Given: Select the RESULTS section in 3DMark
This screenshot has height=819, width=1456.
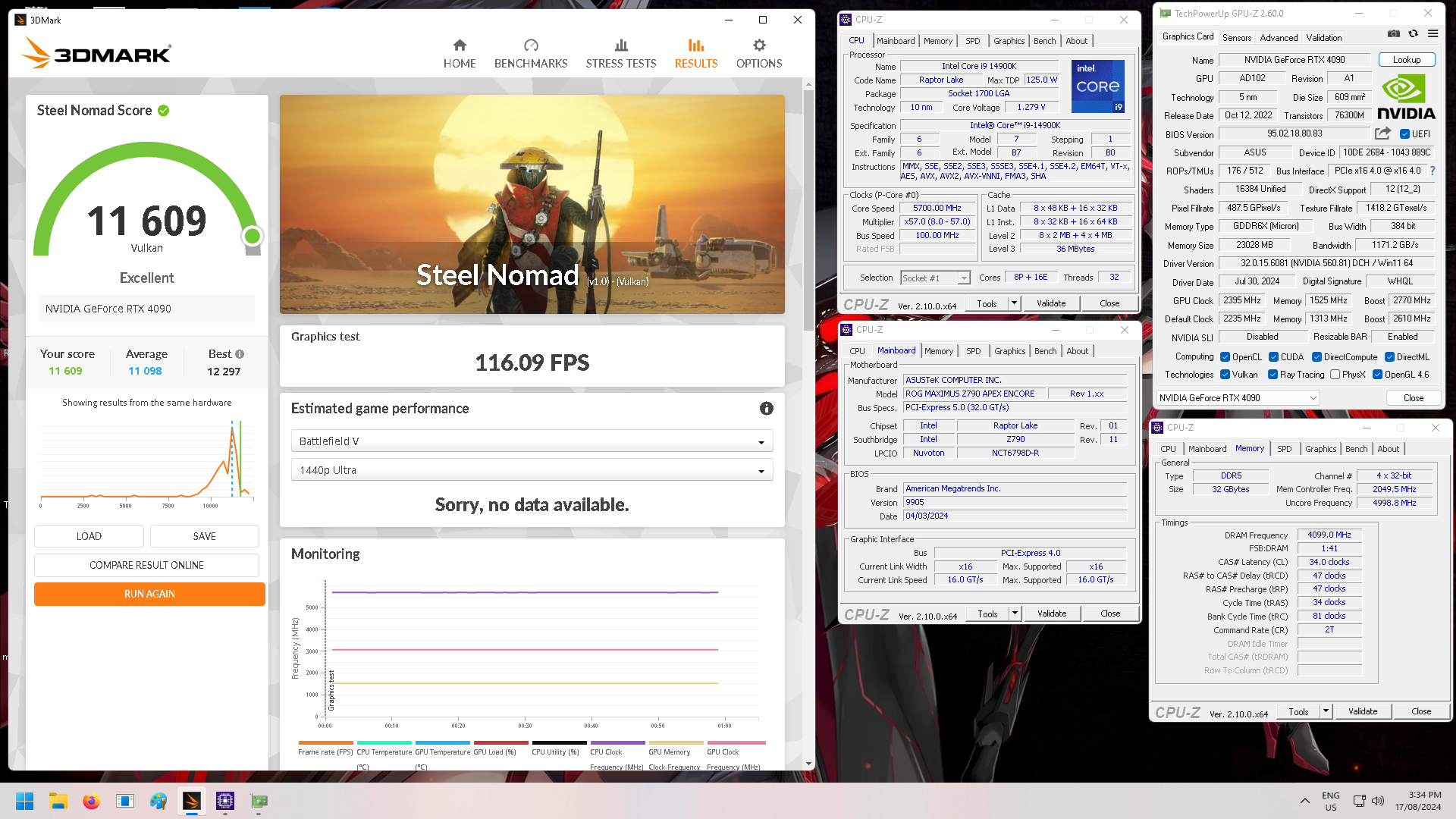Looking at the screenshot, I should pyautogui.click(x=696, y=54).
